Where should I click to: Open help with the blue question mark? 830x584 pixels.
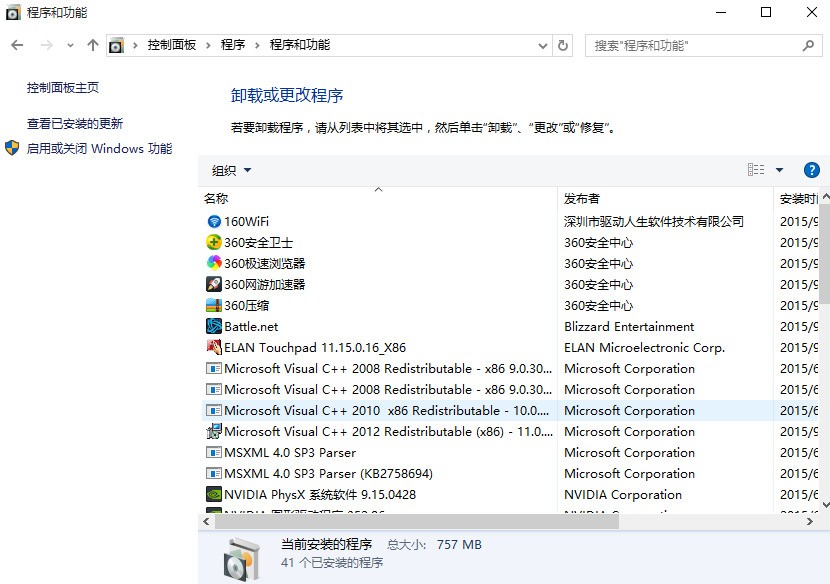(811, 170)
